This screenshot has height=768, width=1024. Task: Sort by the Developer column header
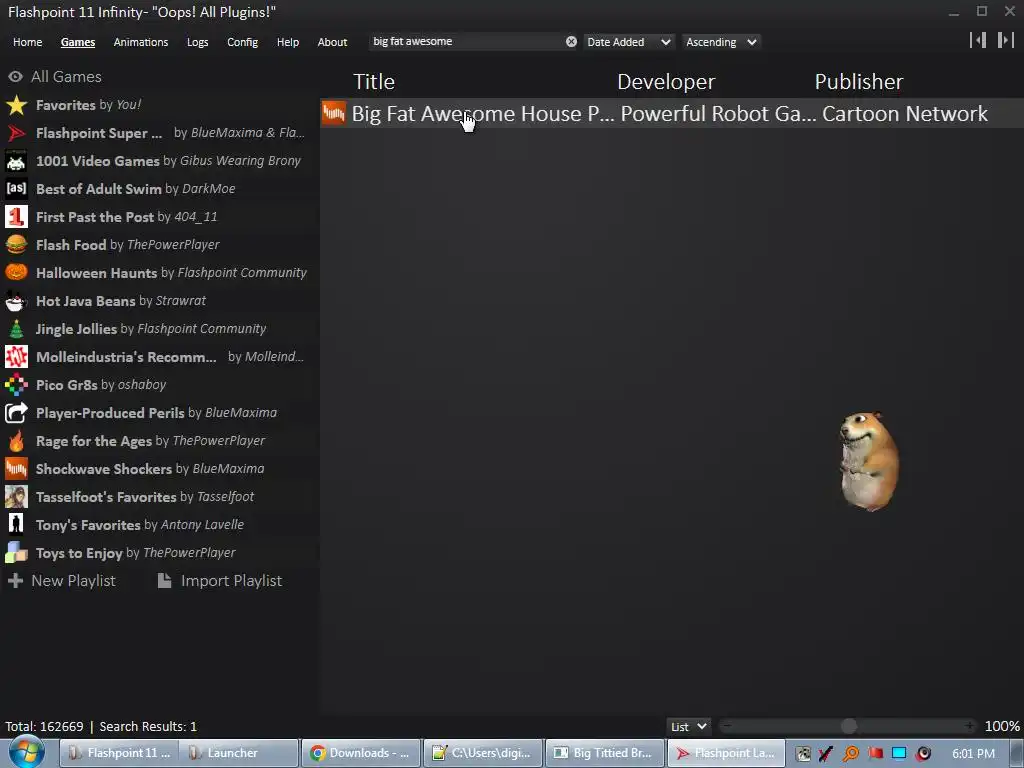click(x=666, y=82)
